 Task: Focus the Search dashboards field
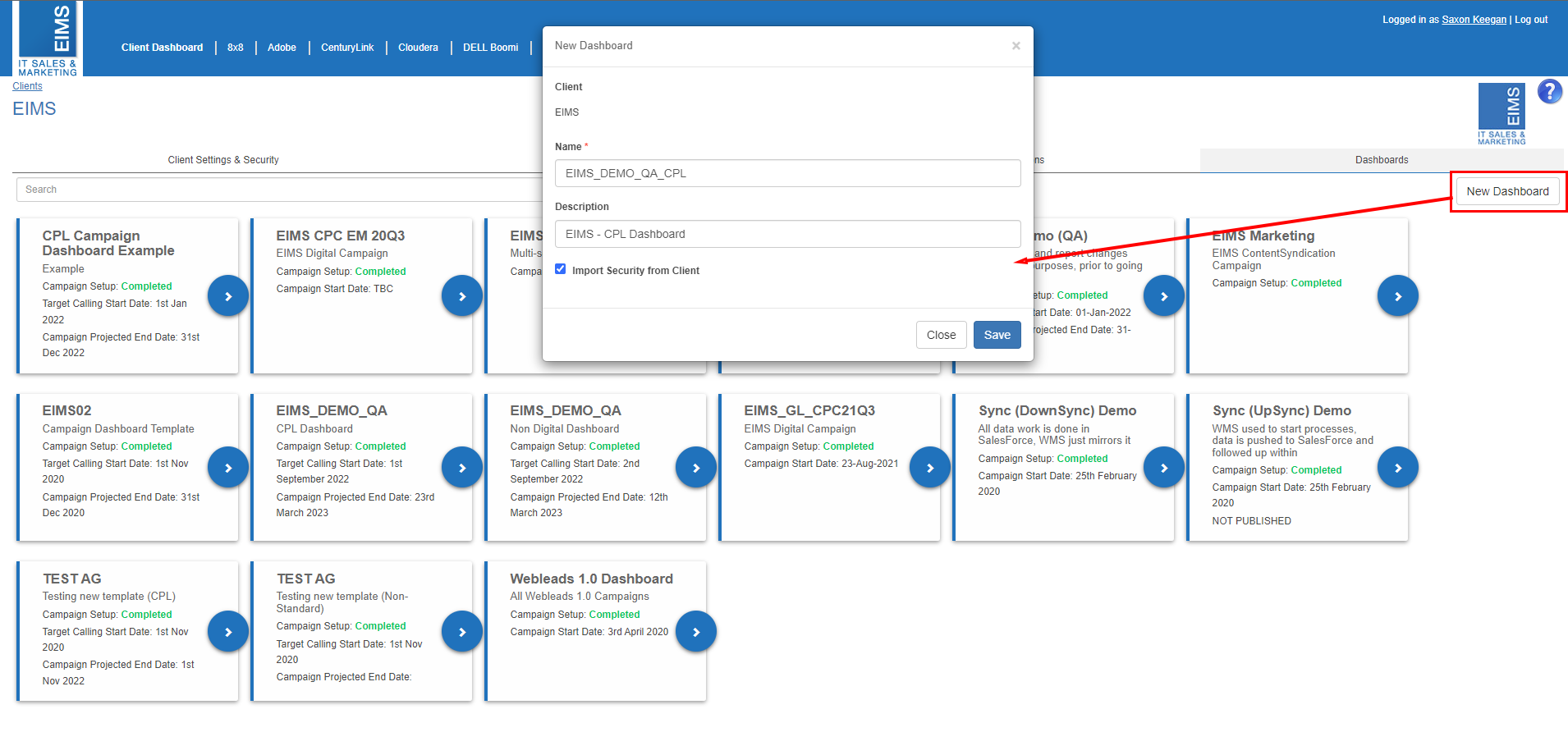coord(279,190)
